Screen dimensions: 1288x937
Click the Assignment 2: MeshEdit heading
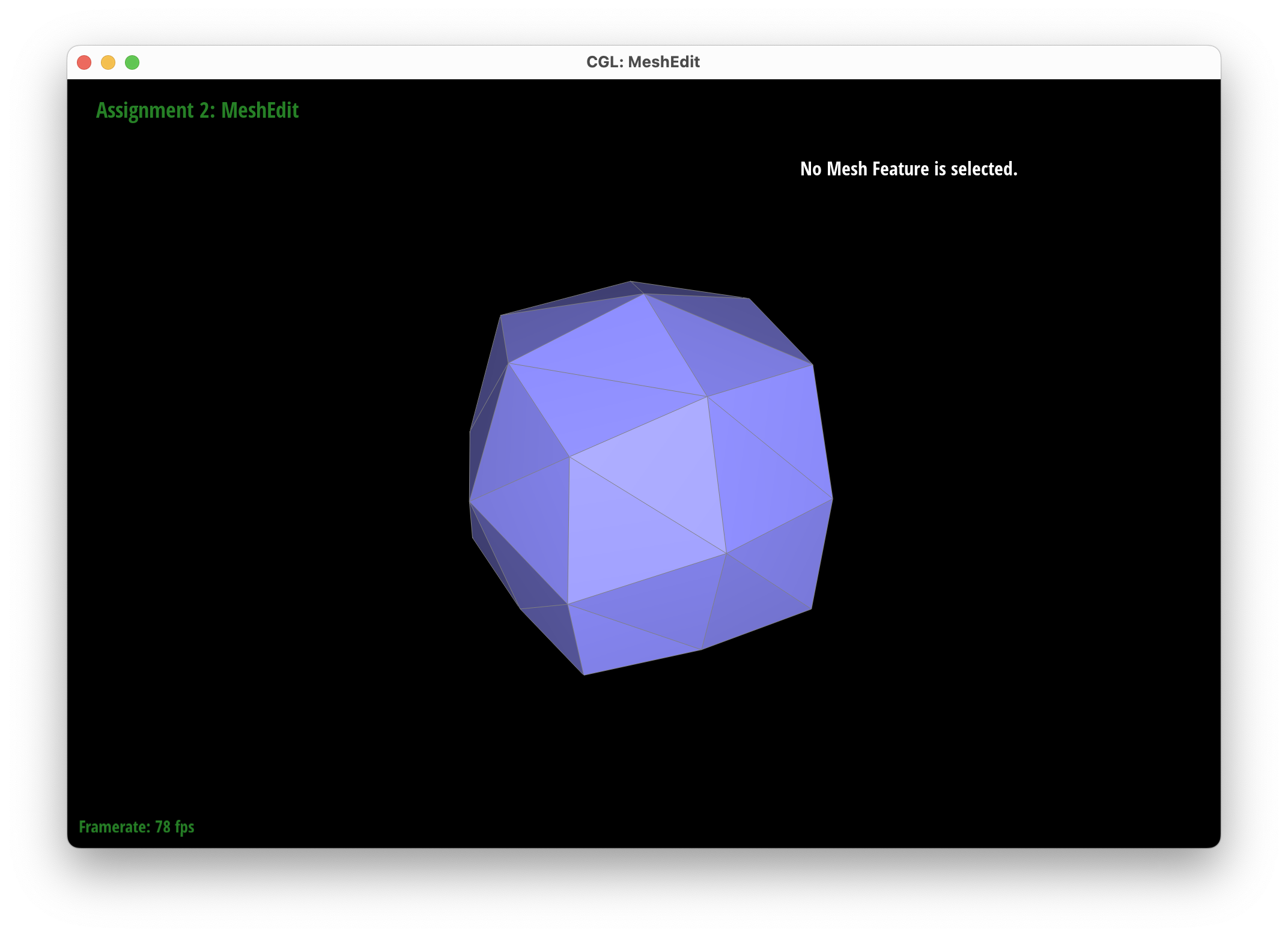click(197, 111)
